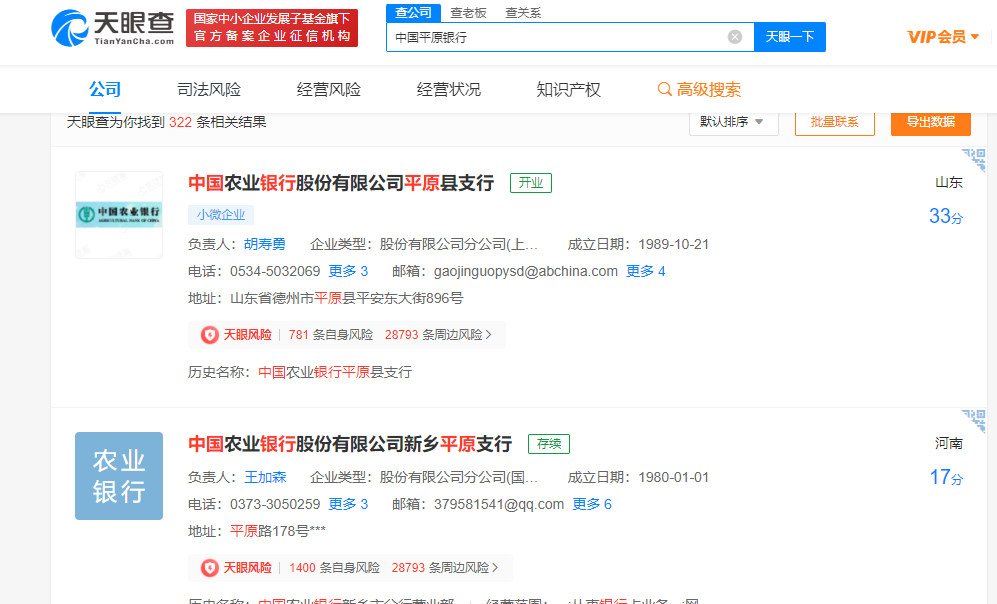
Task: Click the magnifier icon beside 高级搜索
Action: [x=664, y=90]
